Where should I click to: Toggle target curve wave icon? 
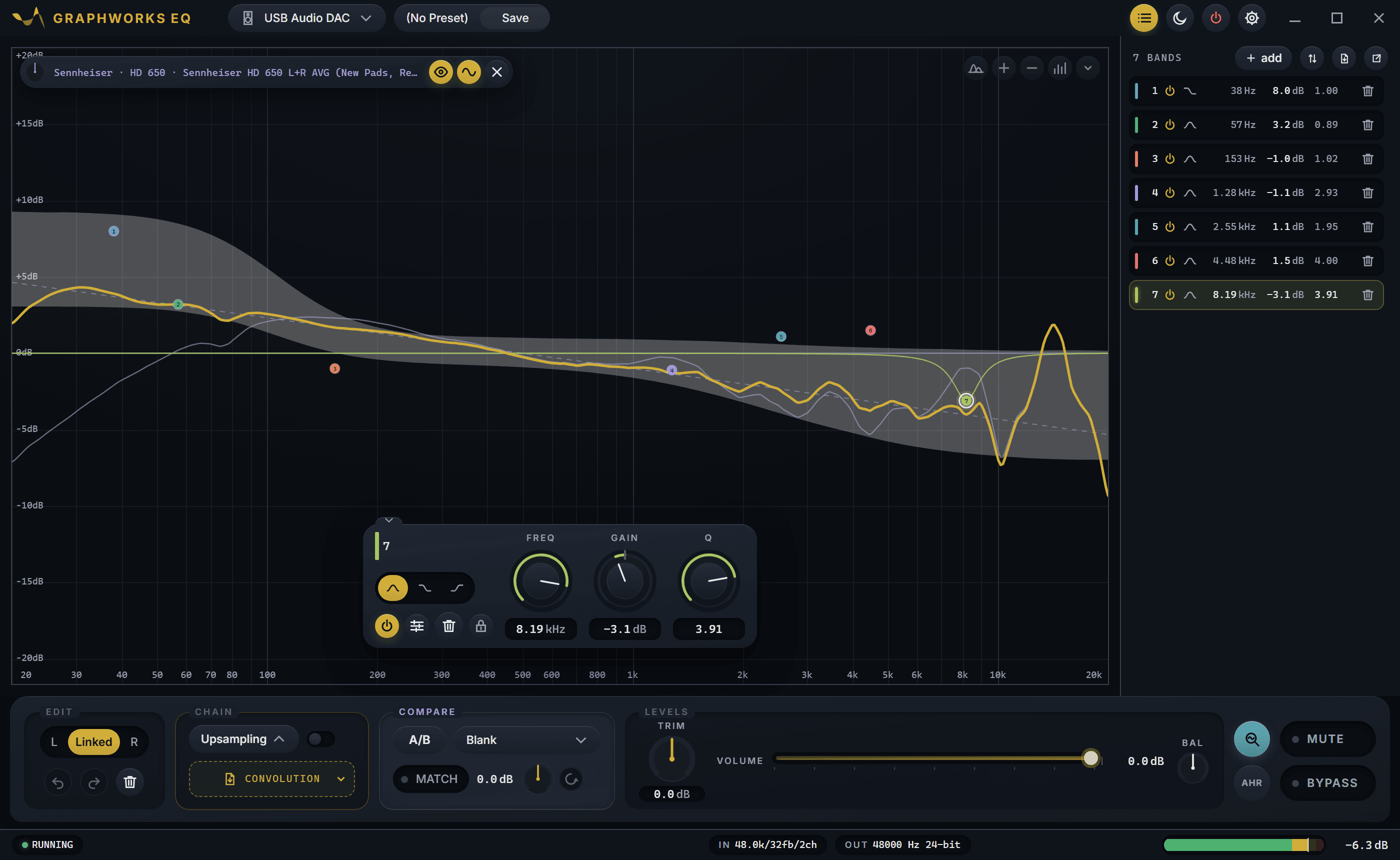(468, 72)
